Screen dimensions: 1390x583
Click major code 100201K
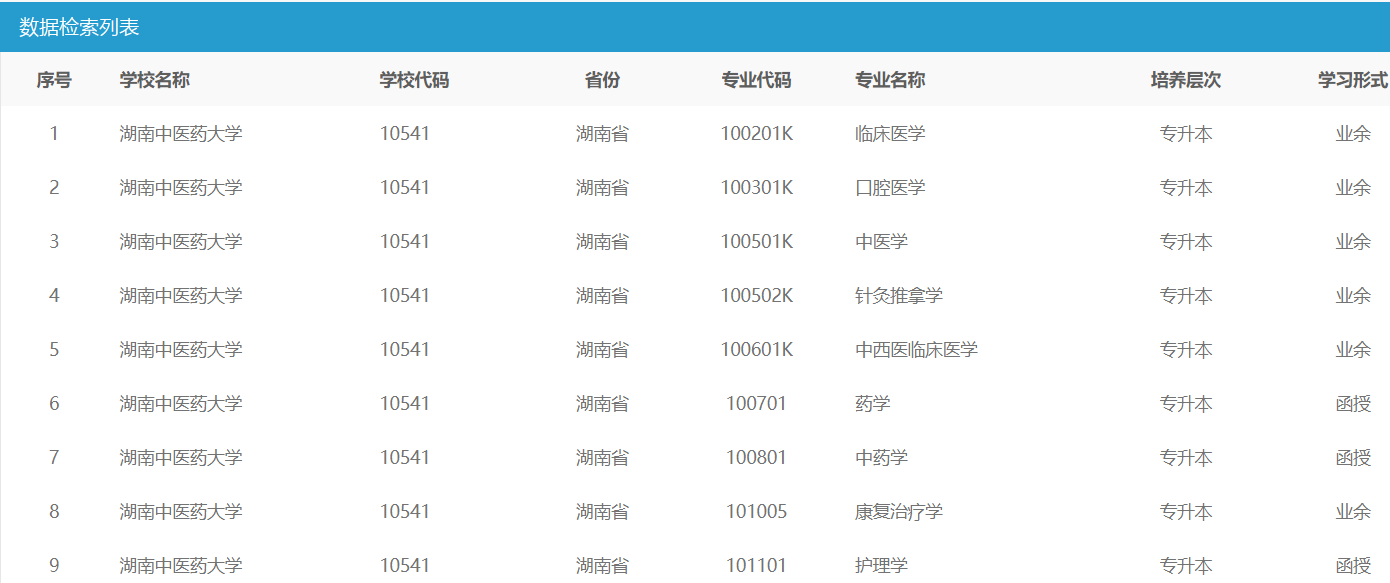click(756, 134)
